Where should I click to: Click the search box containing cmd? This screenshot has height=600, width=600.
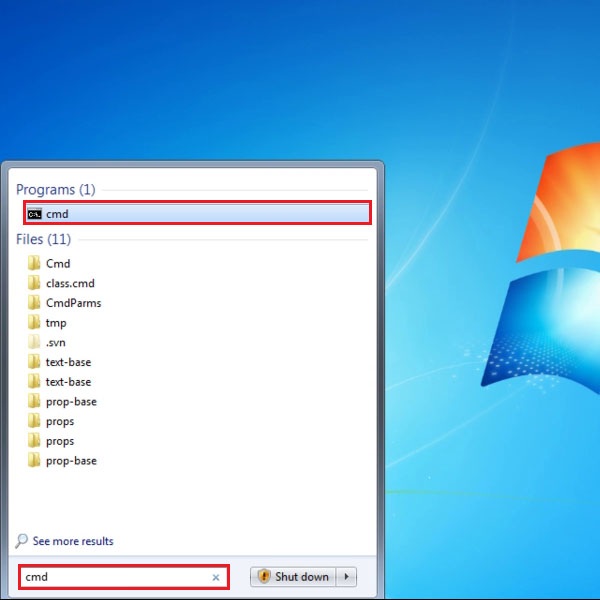tap(124, 577)
